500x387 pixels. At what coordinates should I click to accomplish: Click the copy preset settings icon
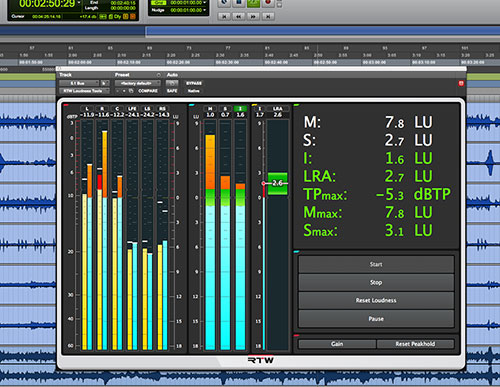coord(131,91)
